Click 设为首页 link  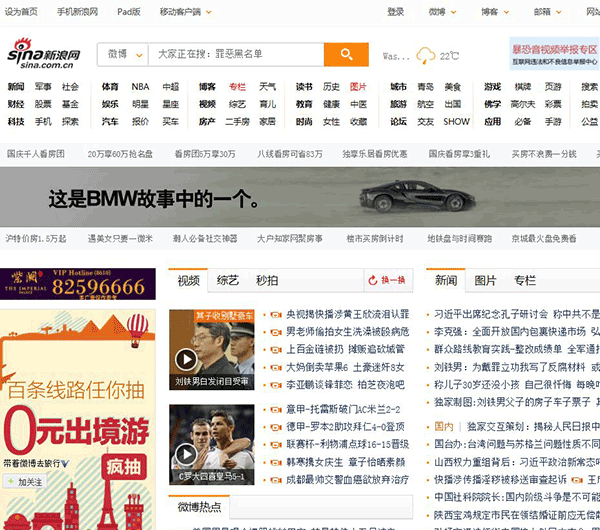coord(21,12)
